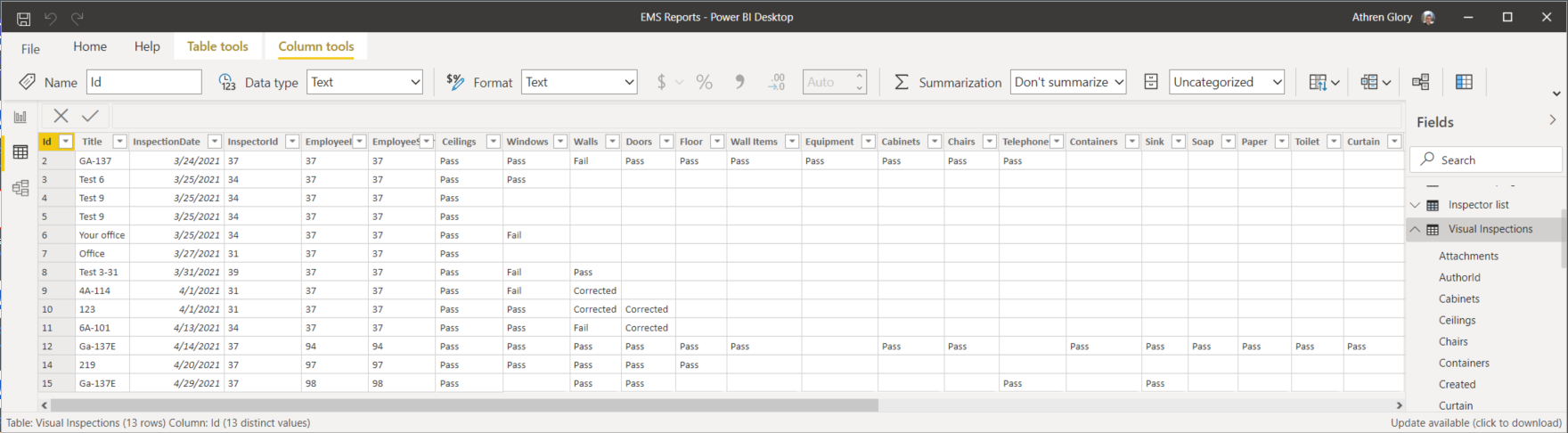Select the Attachments field
Viewport: 1568px width, 433px height.
1468,256
